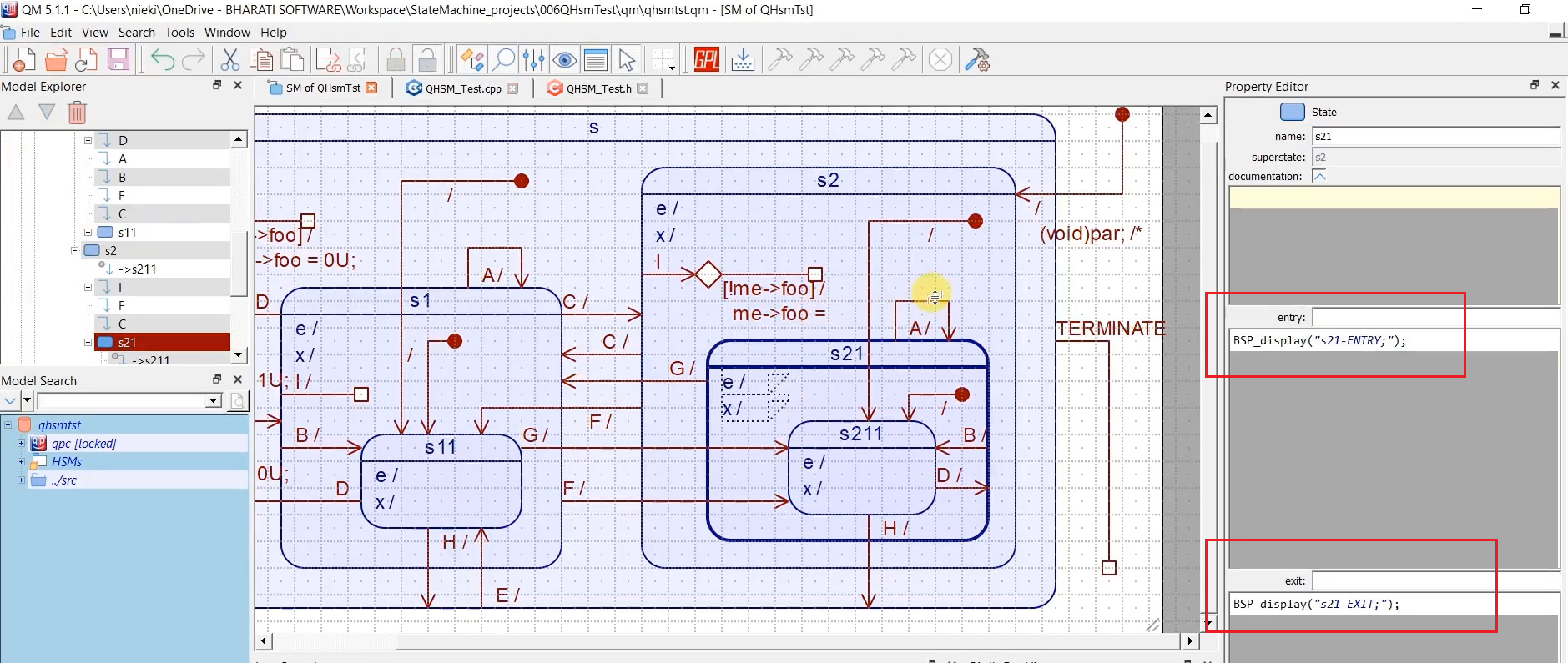Click the circled X stop icon

[940, 60]
